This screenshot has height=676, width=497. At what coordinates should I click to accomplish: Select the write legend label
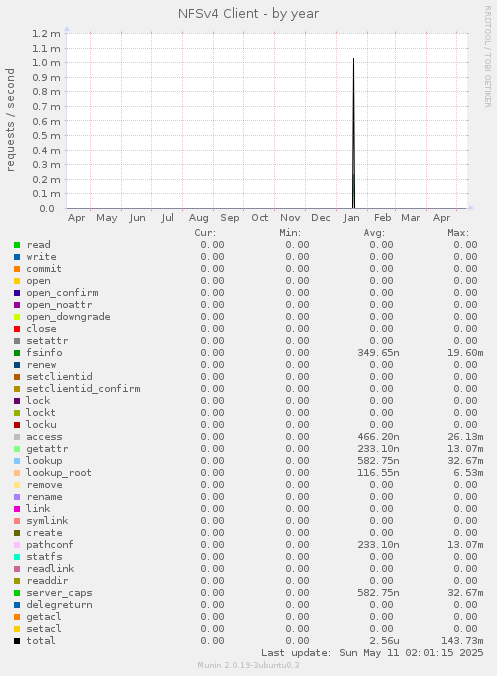(41, 257)
